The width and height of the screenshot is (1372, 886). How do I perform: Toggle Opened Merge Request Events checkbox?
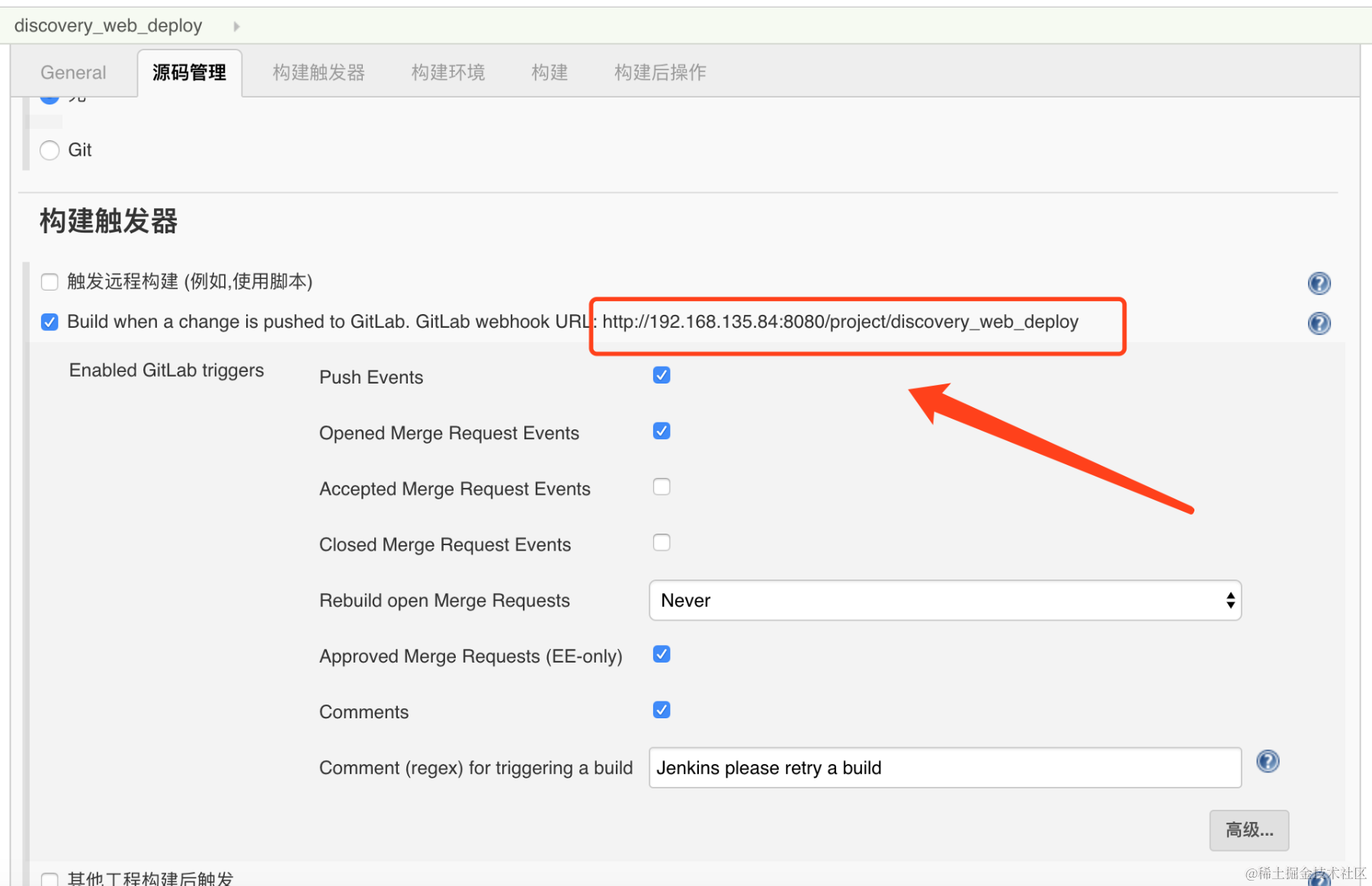point(662,431)
